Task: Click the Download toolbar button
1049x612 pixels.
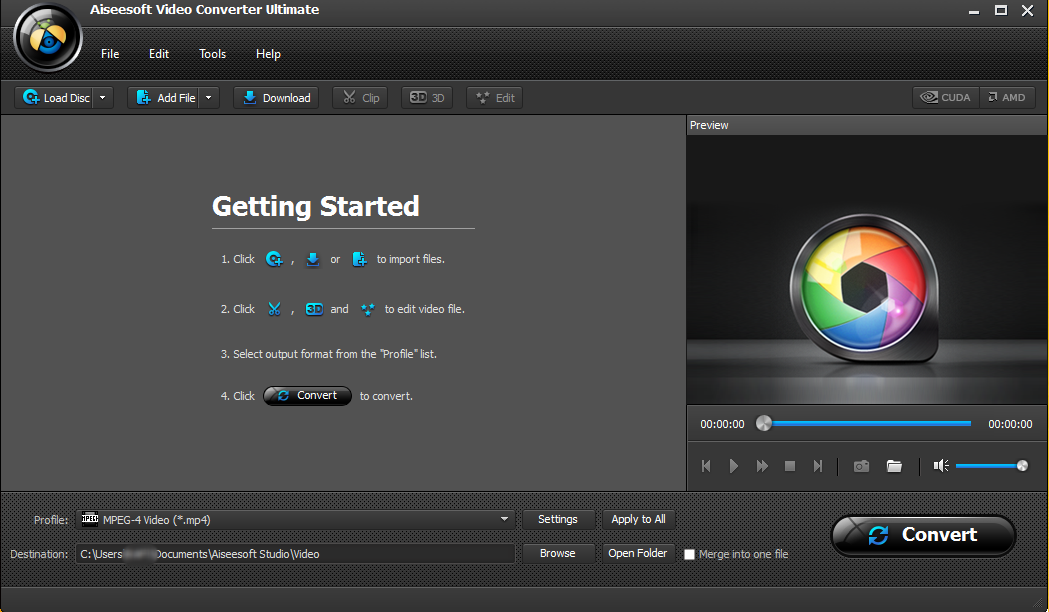Action: tap(276, 98)
